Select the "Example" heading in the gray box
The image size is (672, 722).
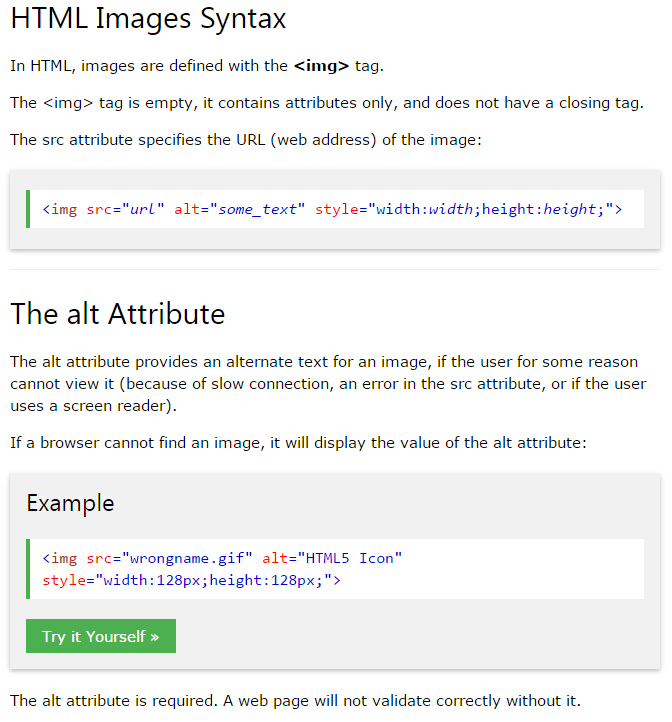pyautogui.click(x=70, y=503)
